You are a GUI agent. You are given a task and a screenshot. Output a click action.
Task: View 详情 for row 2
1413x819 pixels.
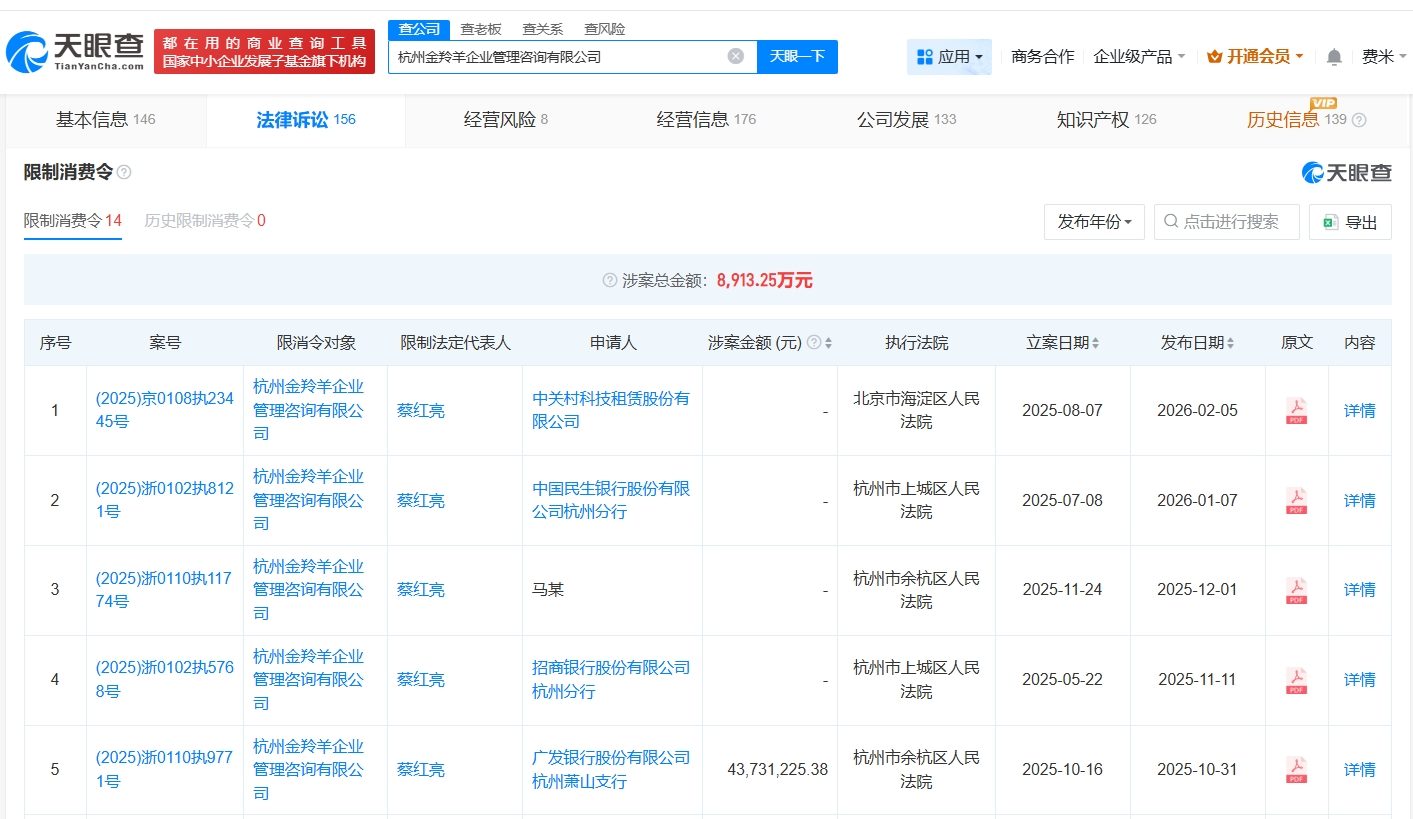point(1359,500)
